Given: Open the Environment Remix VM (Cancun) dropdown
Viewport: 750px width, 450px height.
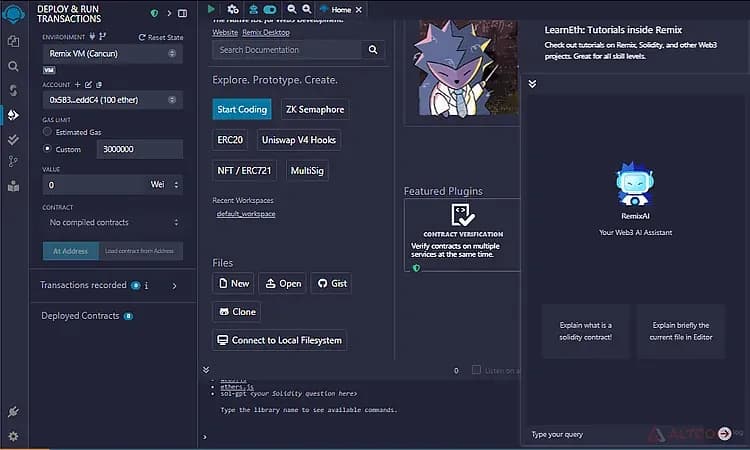Looking at the screenshot, I should click(x=113, y=54).
